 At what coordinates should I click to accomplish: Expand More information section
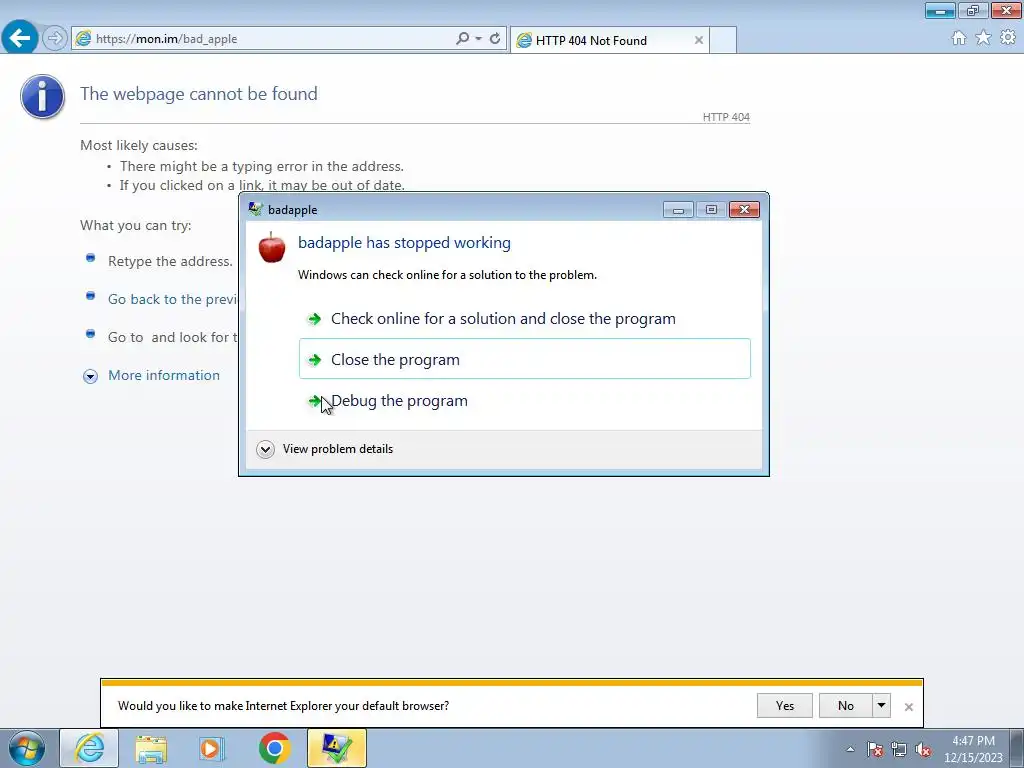[90, 376]
